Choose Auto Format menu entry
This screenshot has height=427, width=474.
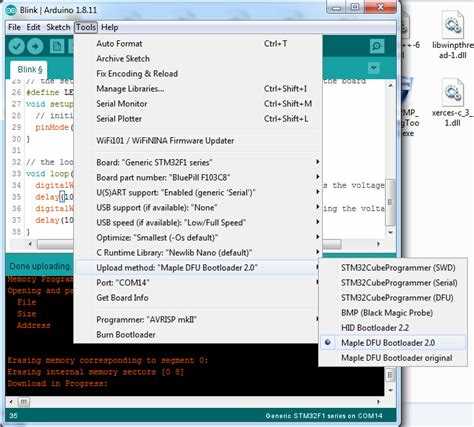[x=198, y=44]
